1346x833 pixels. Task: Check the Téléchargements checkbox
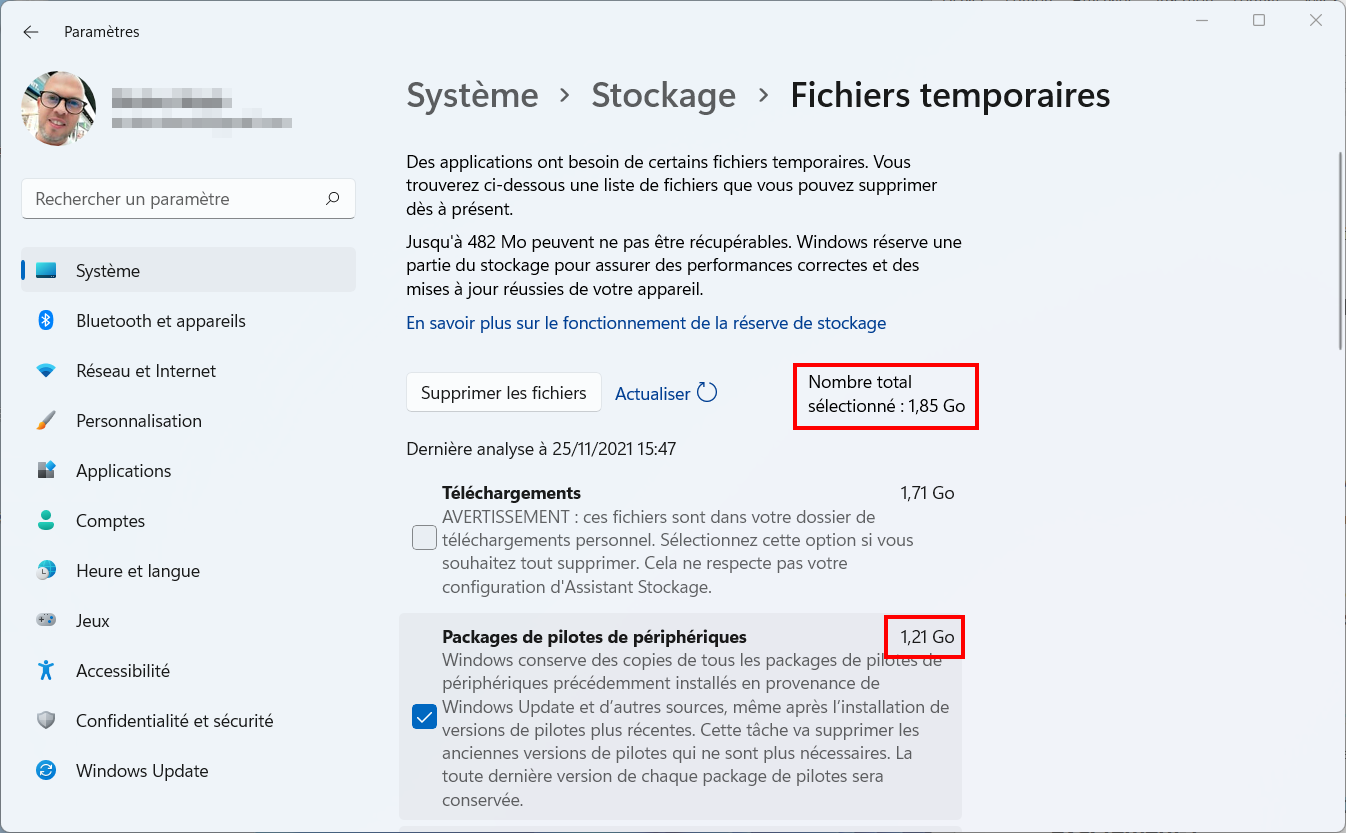tap(424, 538)
